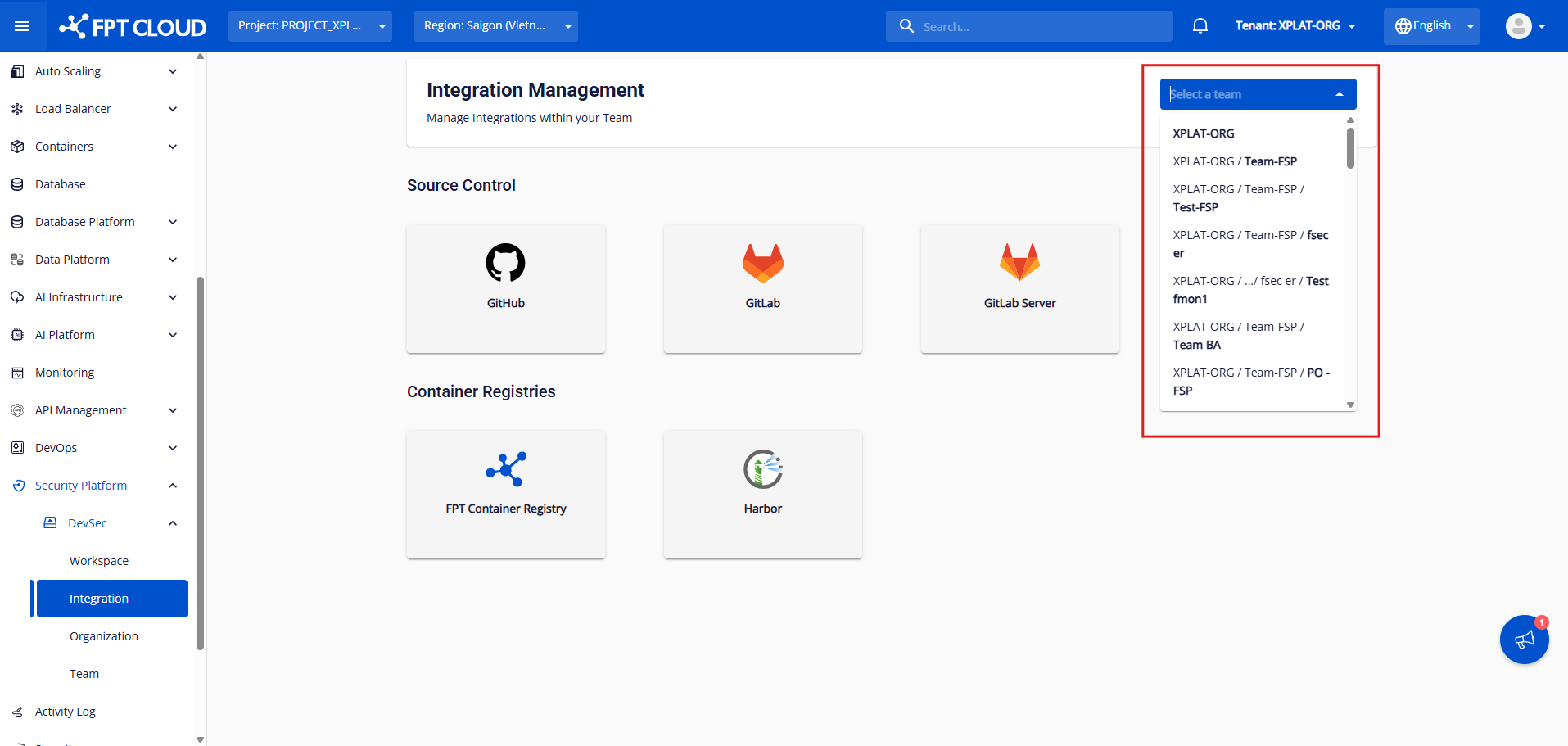Open the Project selector dropdown
Screen dimensions: 1568x746
310,26
